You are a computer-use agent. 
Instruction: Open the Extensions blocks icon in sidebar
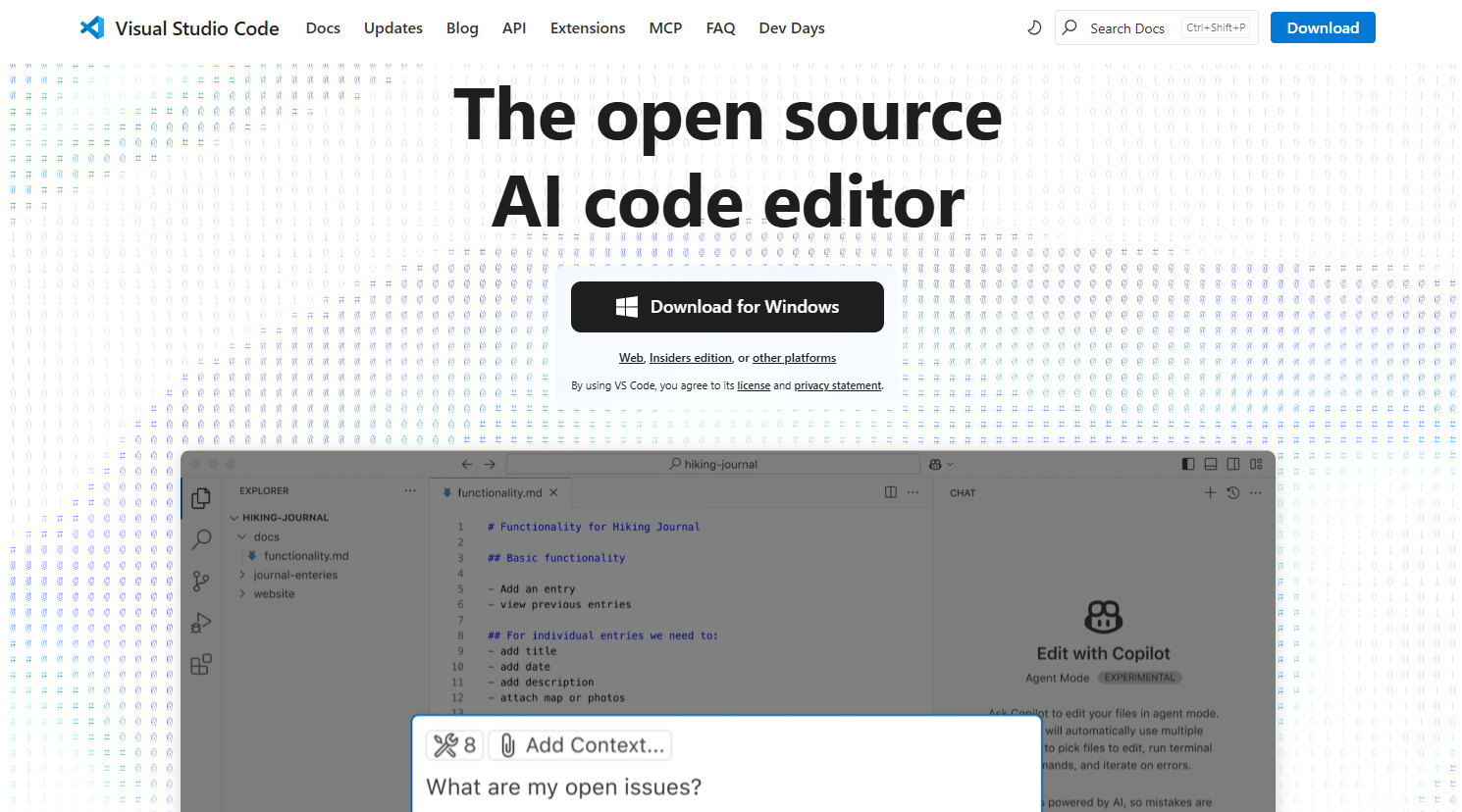tap(201, 665)
